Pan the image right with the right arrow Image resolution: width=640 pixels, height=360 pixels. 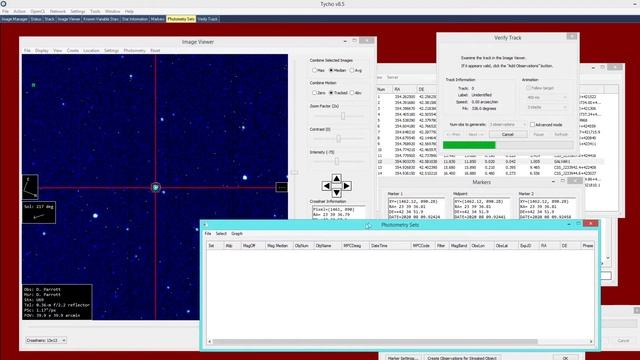pyautogui.click(x=347, y=186)
